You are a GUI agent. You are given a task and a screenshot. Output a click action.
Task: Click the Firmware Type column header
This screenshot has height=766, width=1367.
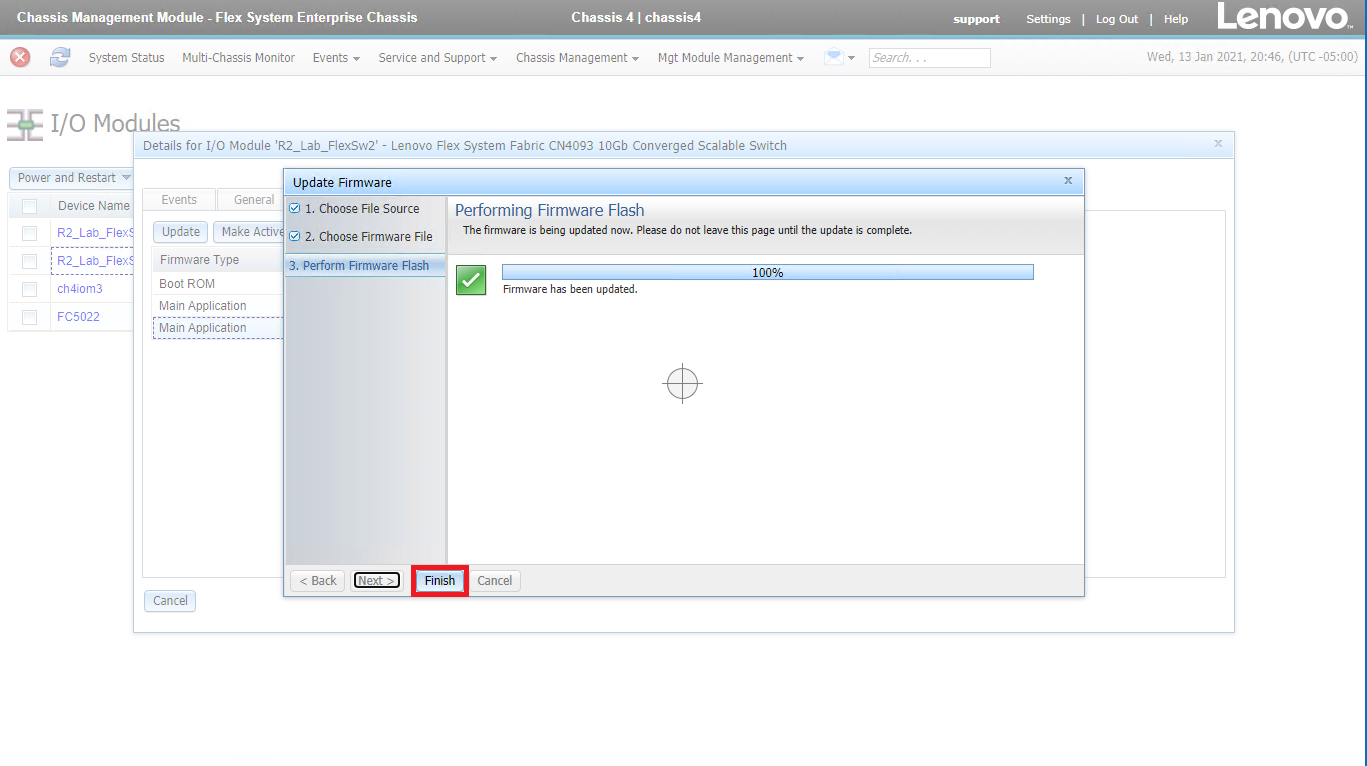tap(218, 260)
